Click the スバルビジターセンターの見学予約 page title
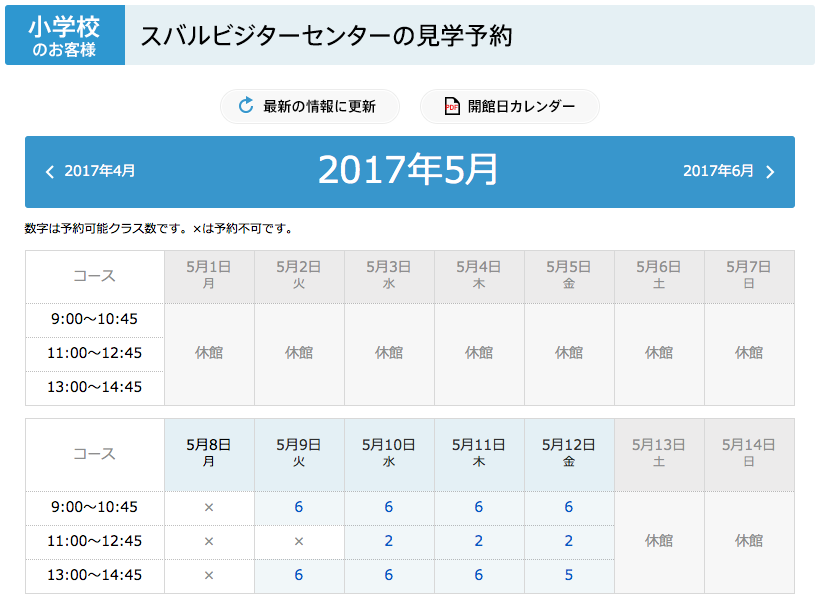 click(326, 36)
